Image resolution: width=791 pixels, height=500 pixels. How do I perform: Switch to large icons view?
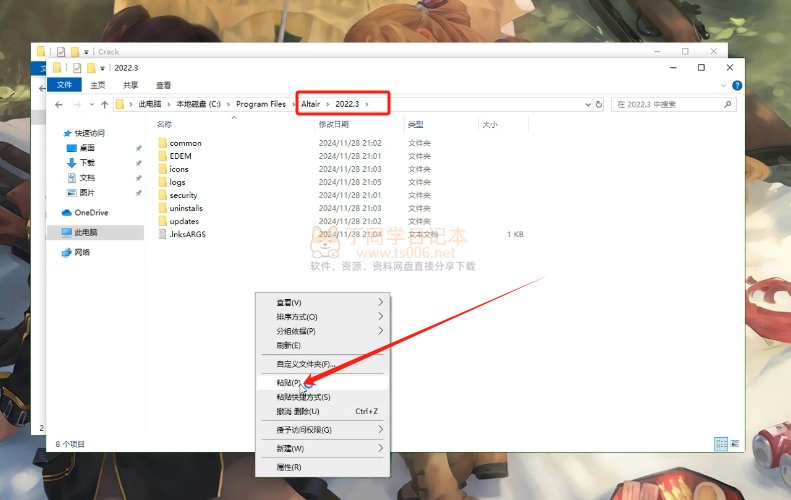(734, 444)
